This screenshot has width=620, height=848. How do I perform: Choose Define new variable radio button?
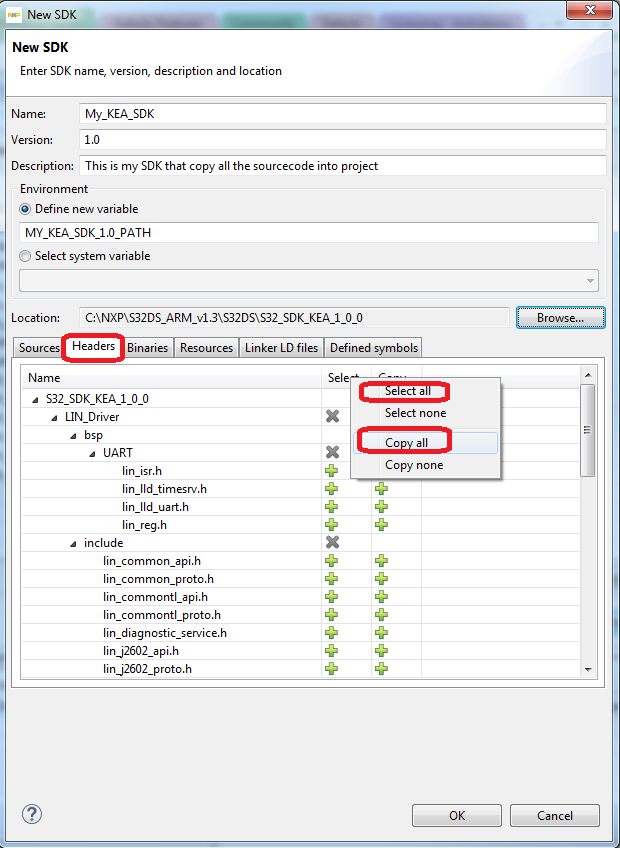(25, 209)
